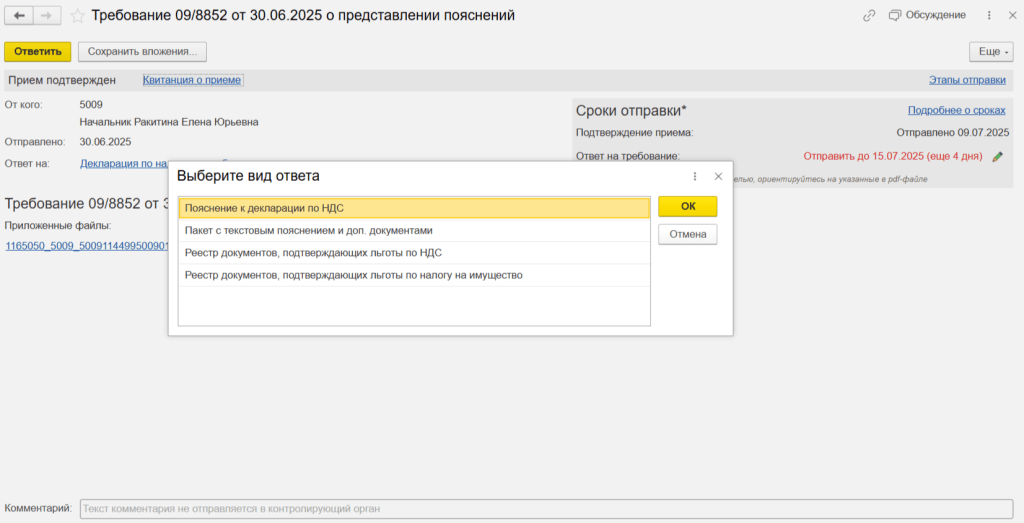Open the Этапы отправки link
Viewport: 1024px width, 523px height.
[x=967, y=80]
